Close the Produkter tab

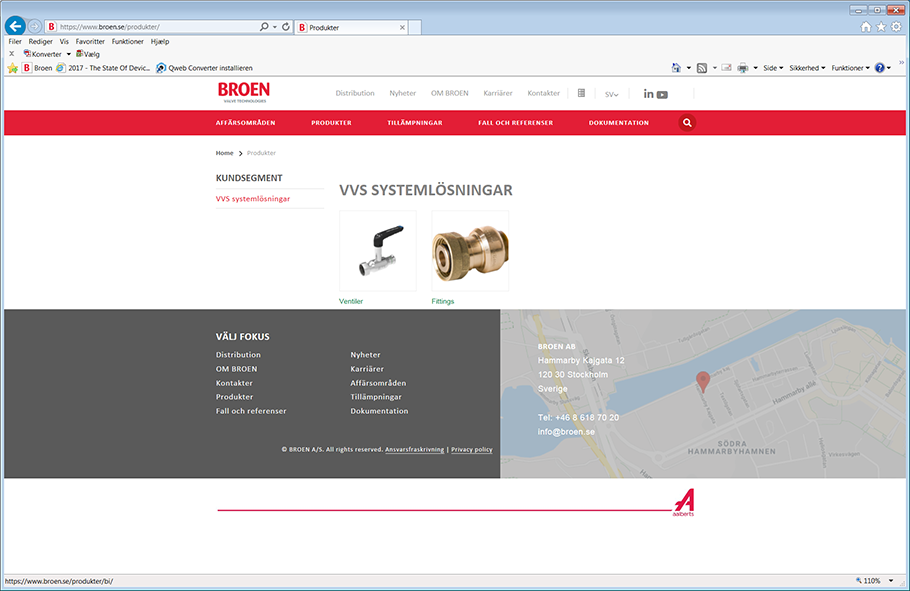pyautogui.click(x=402, y=27)
